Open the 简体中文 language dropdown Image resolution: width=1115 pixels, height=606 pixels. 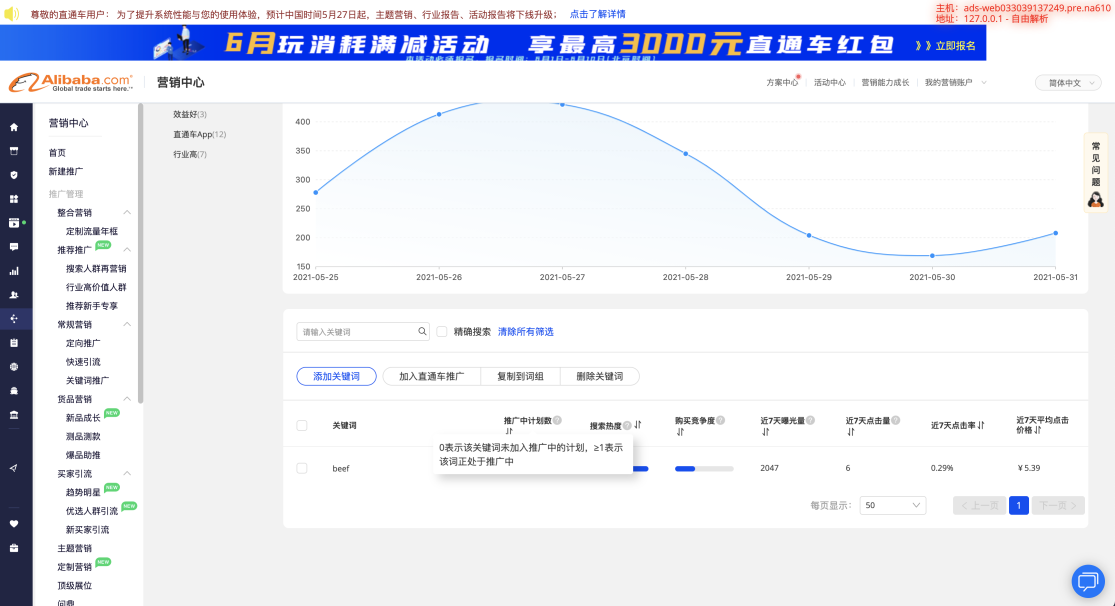(1068, 83)
